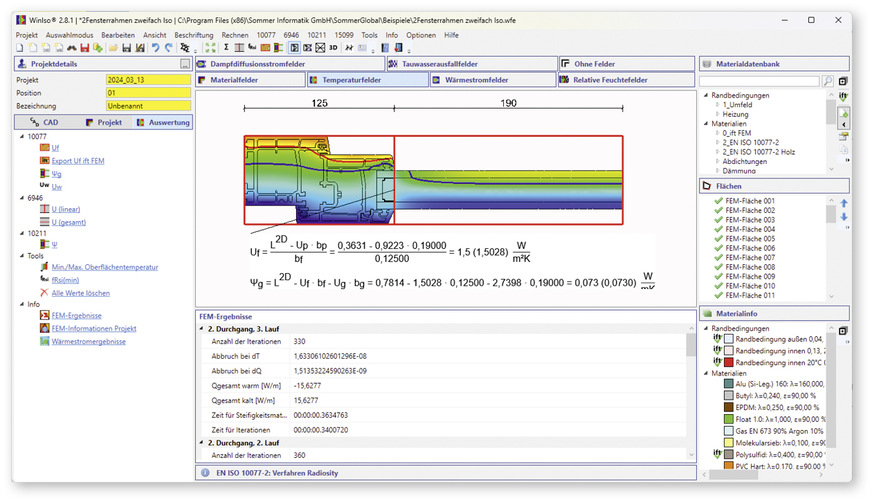Image resolution: width=872 pixels, height=502 pixels.
Task: Click the highlighted boxed-arrow toolbar icon
Action: [295, 48]
